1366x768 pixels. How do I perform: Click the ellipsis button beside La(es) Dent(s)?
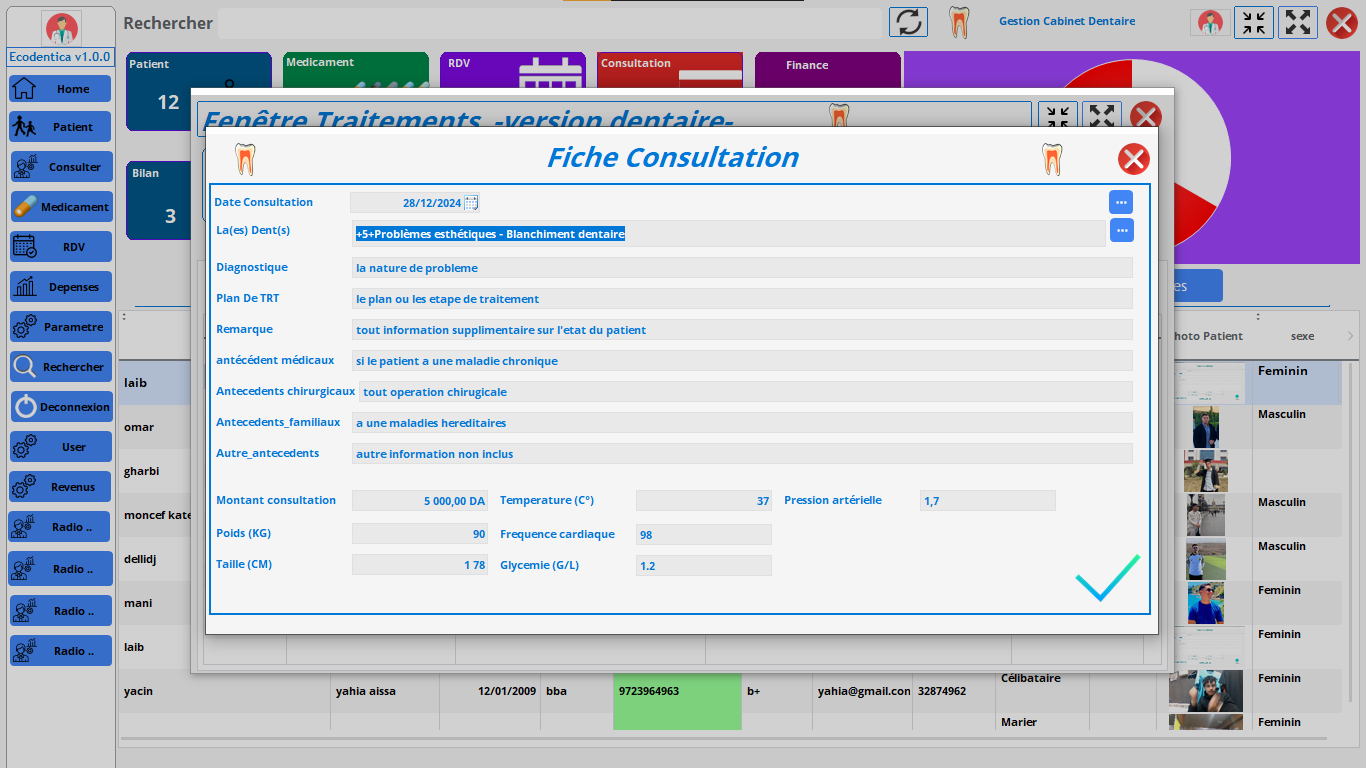tap(1121, 231)
